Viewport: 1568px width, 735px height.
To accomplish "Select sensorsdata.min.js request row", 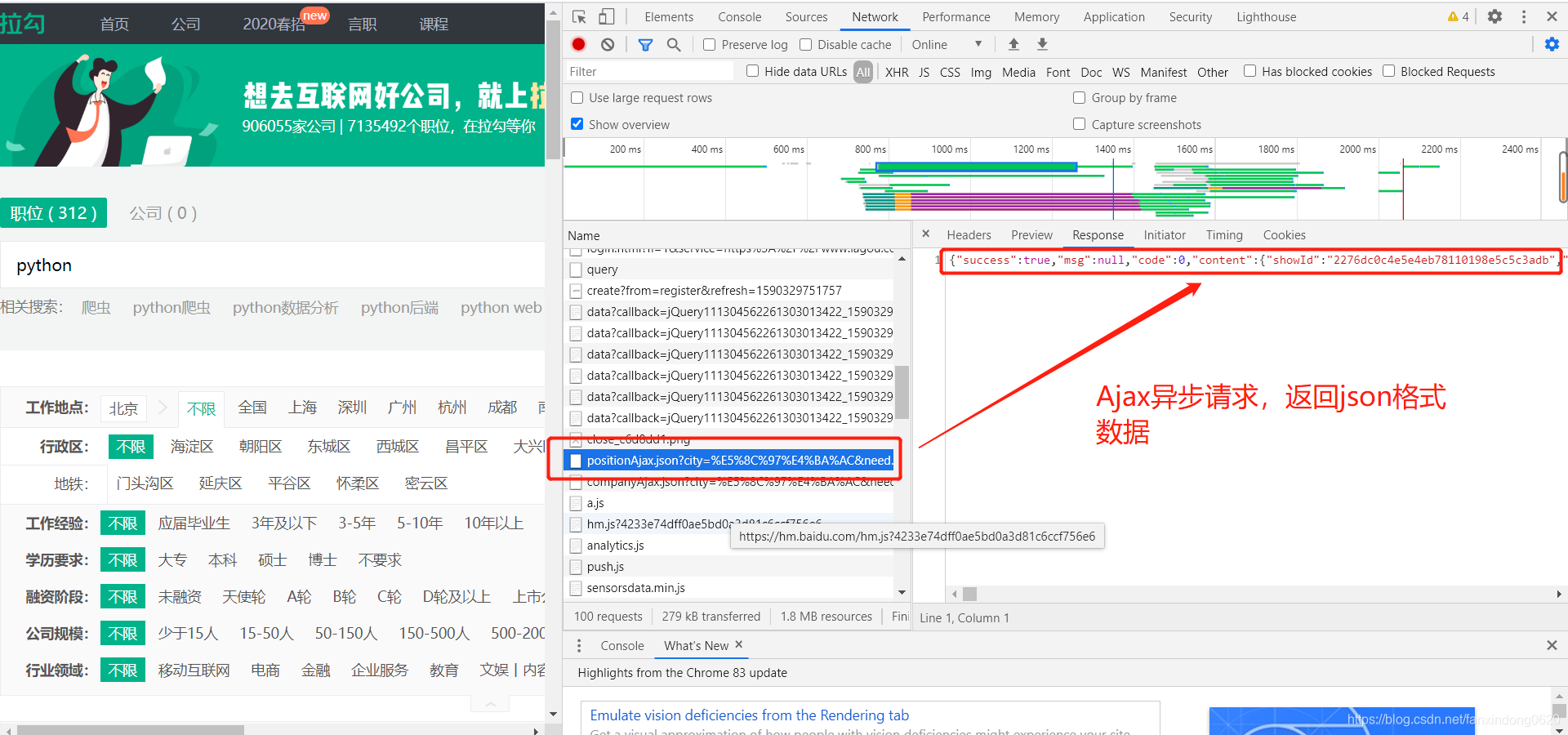I will (x=730, y=588).
